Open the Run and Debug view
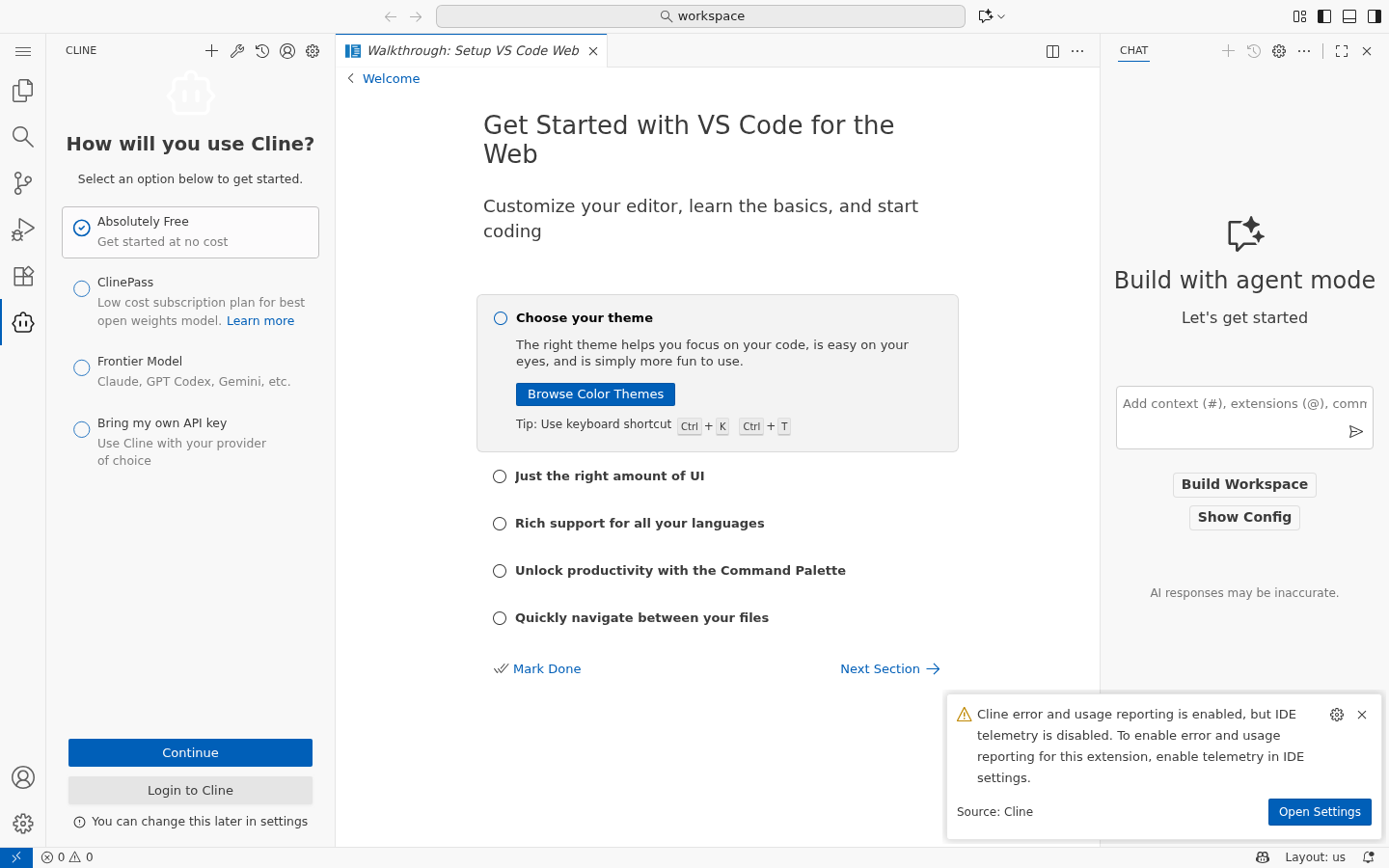The width and height of the screenshot is (1389, 868). coord(23,230)
